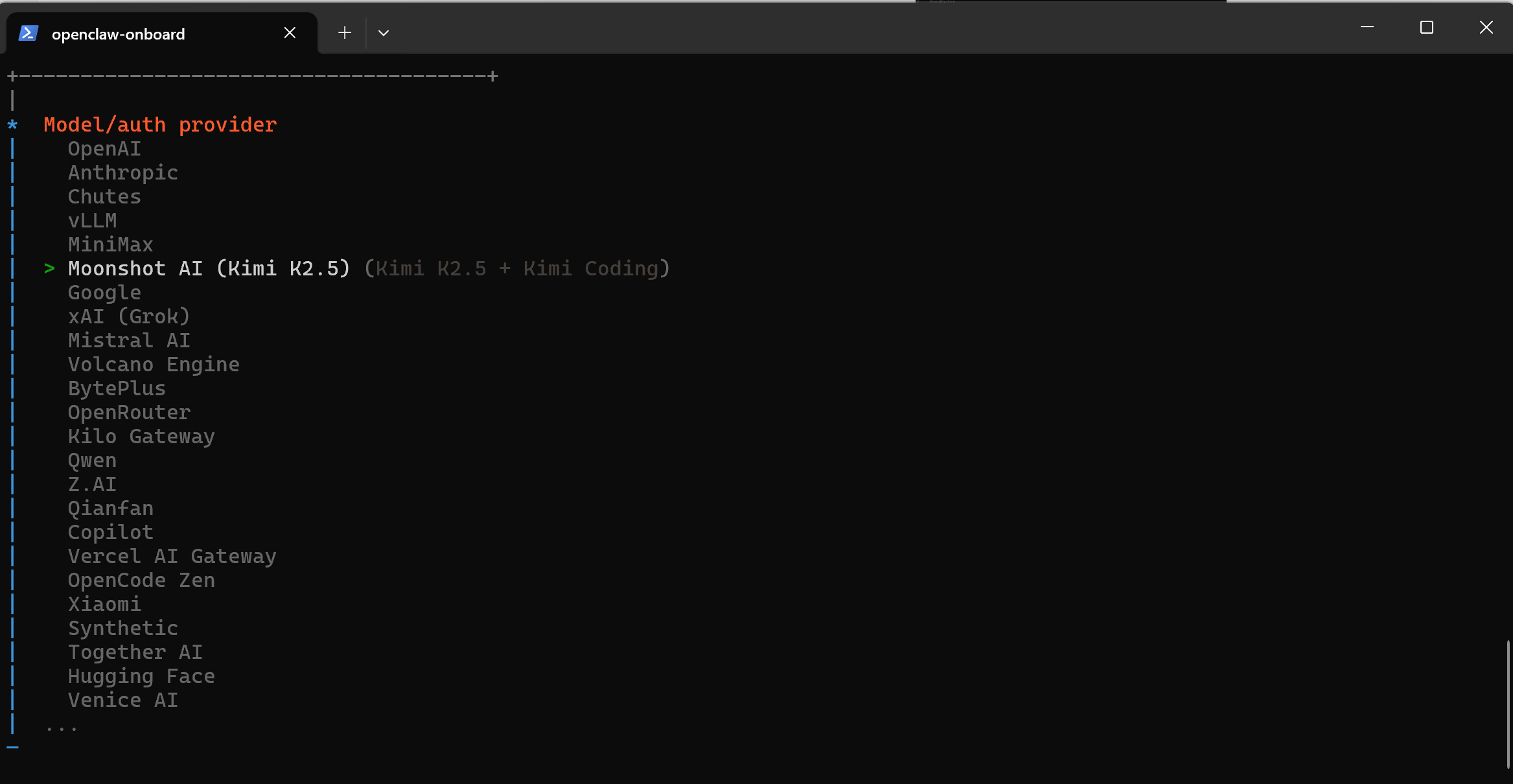Choose the Anthropic provider option
The image size is (1513, 784).
(x=122, y=173)
